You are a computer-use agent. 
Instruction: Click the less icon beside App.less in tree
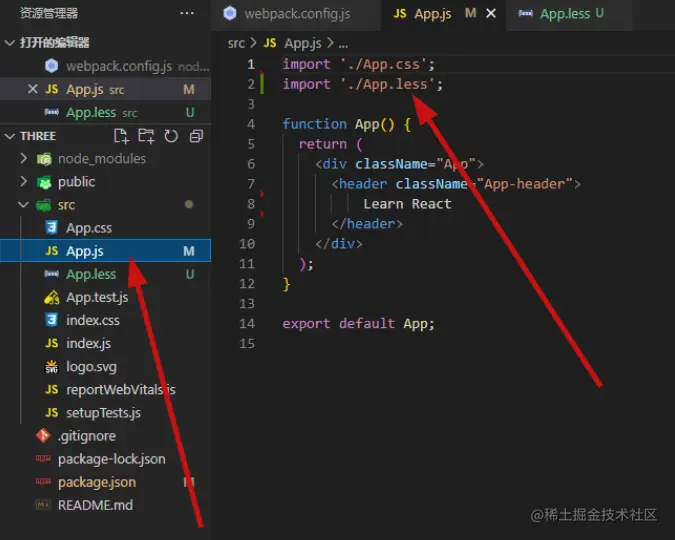(x=52, y=274)
